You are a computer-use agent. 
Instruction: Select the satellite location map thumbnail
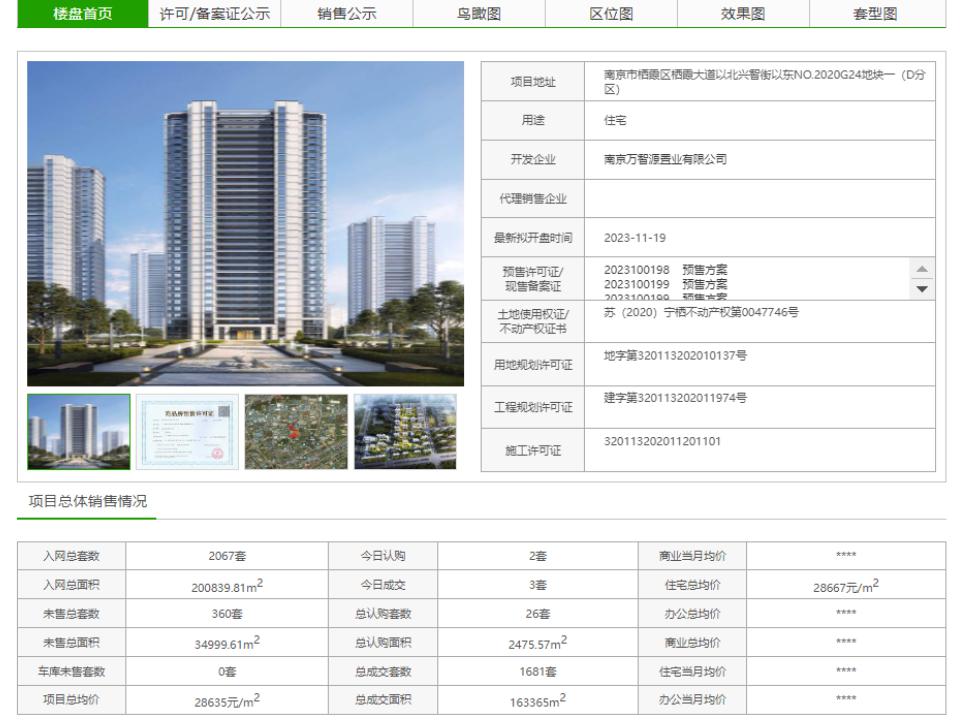click(x=296, y=432)
